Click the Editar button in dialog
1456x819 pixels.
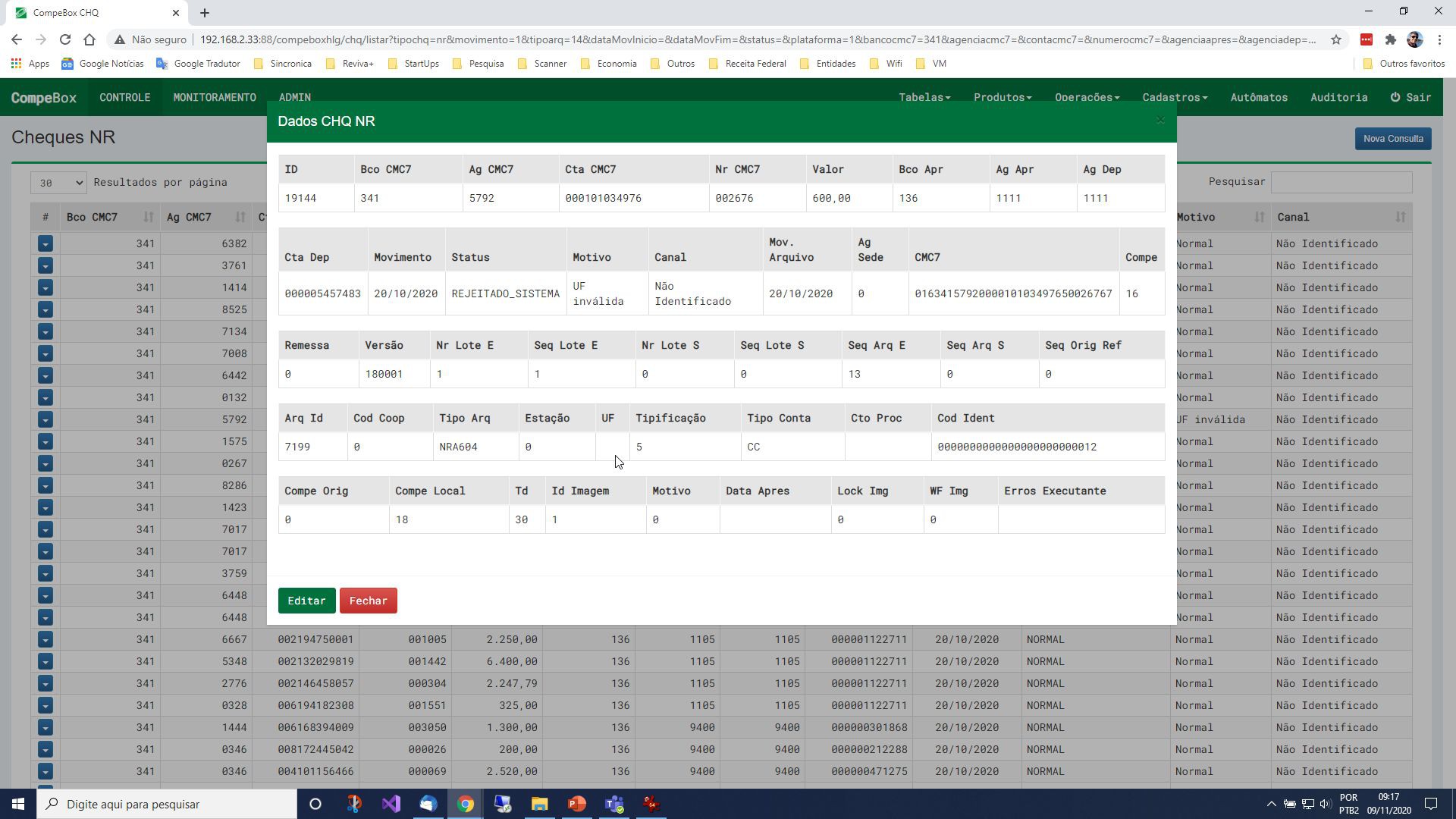pyautogui.click(x=306, y=601)
